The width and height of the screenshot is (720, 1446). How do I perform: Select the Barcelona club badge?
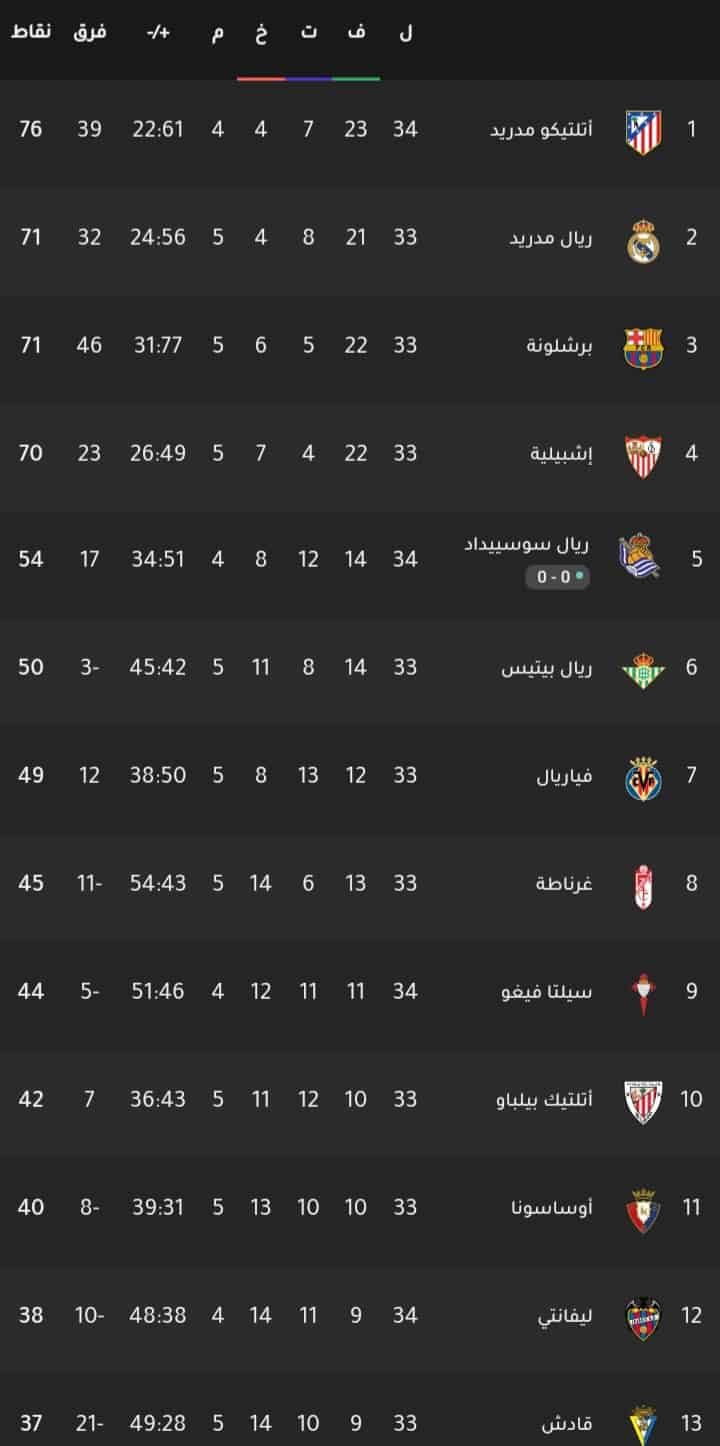643,347
